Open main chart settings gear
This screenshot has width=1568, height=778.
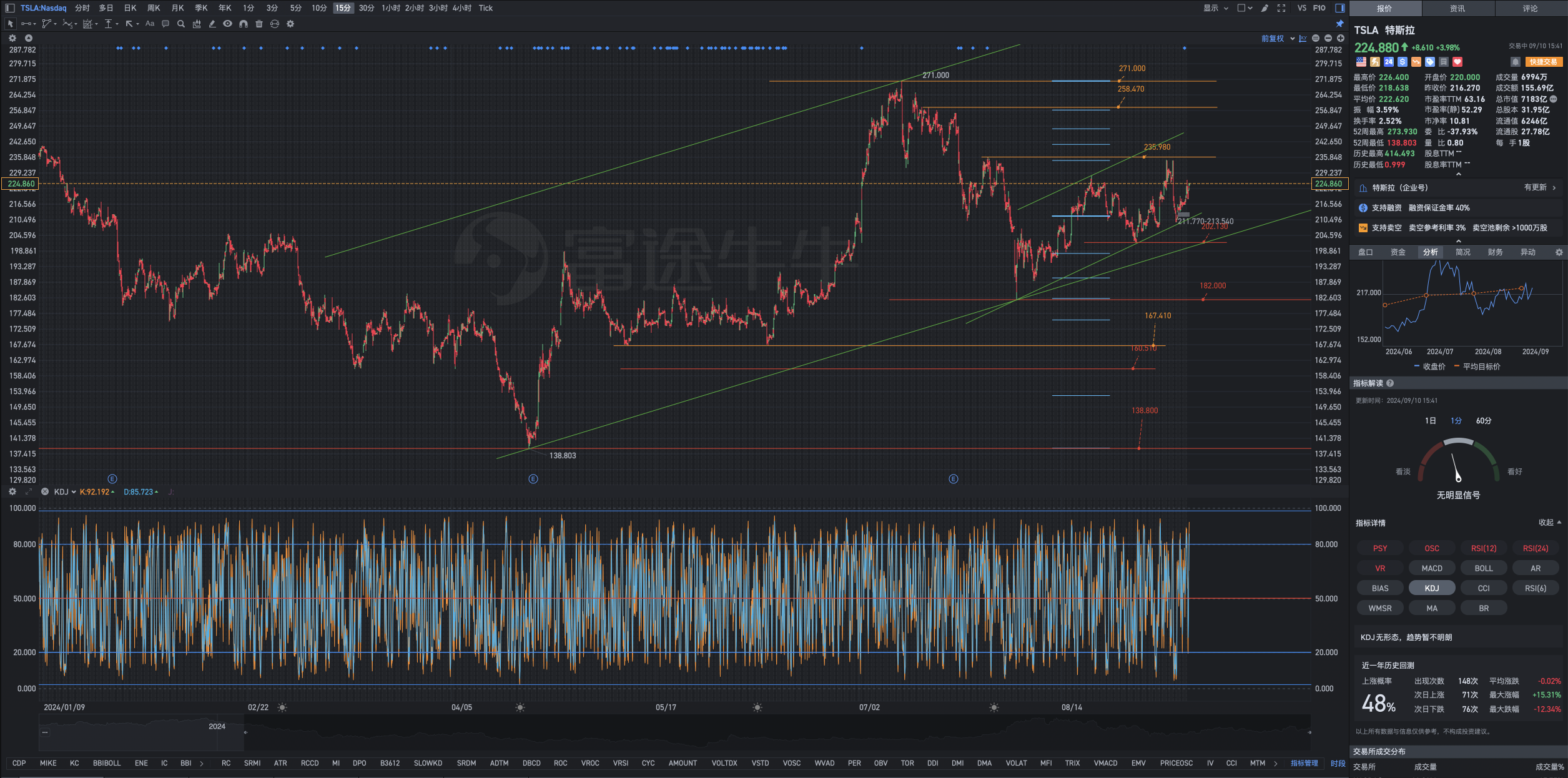click(12, 38)
